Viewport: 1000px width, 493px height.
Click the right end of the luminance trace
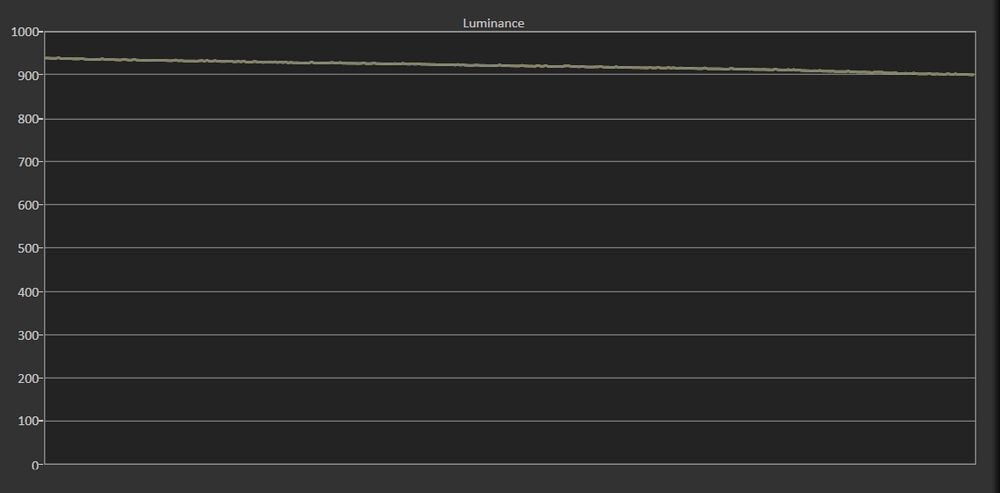pyautogui.click(x=973, y=75)
